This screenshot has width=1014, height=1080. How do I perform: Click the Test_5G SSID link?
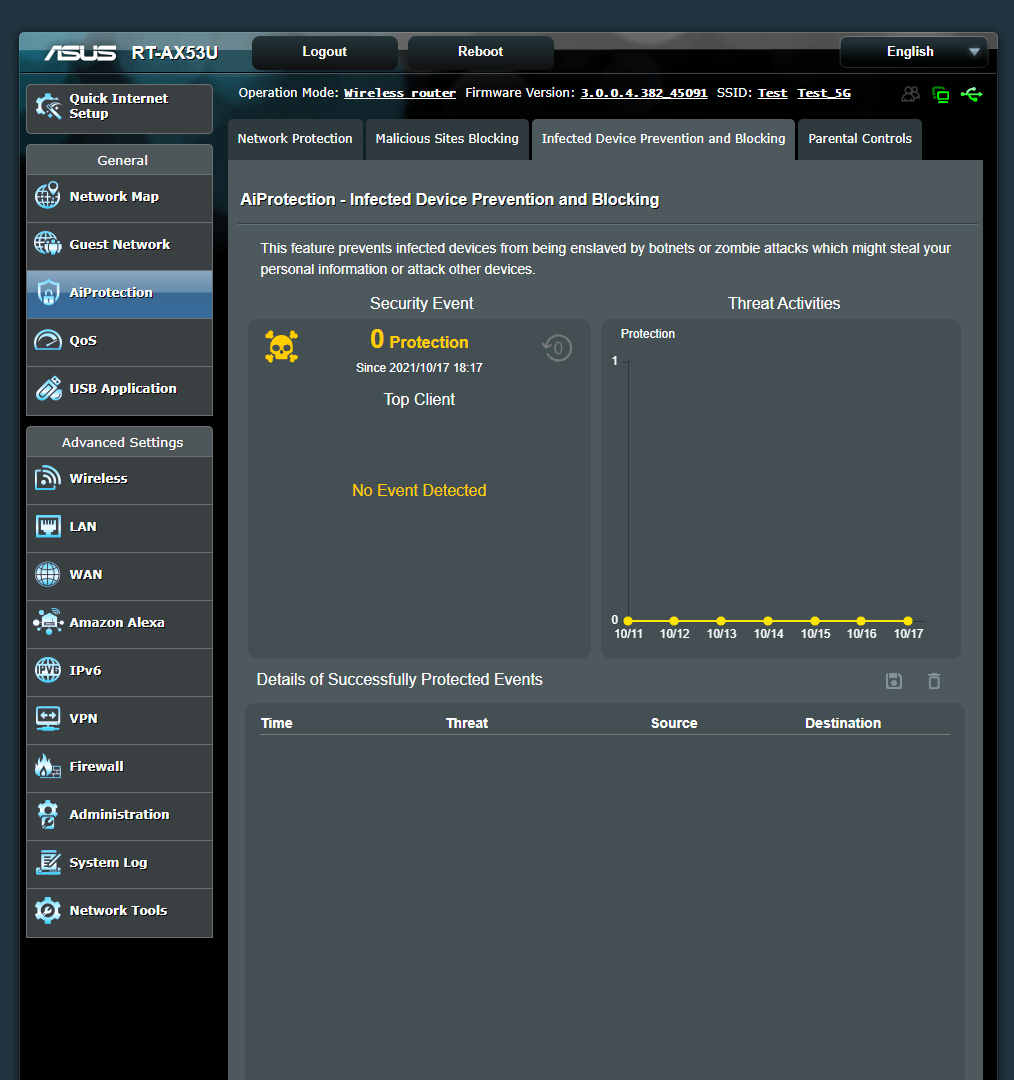[x=824, y=93]
